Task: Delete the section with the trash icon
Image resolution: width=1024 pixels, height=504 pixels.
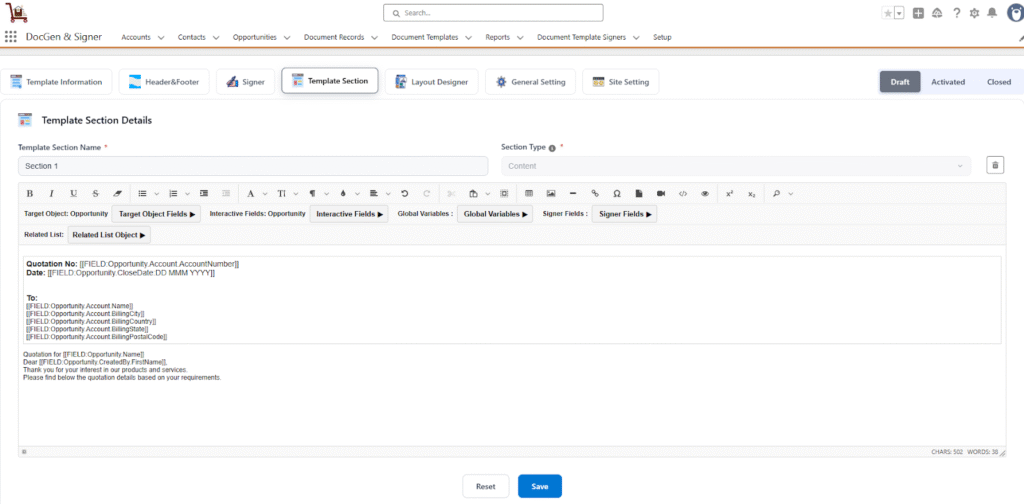Action: [994, 166]
